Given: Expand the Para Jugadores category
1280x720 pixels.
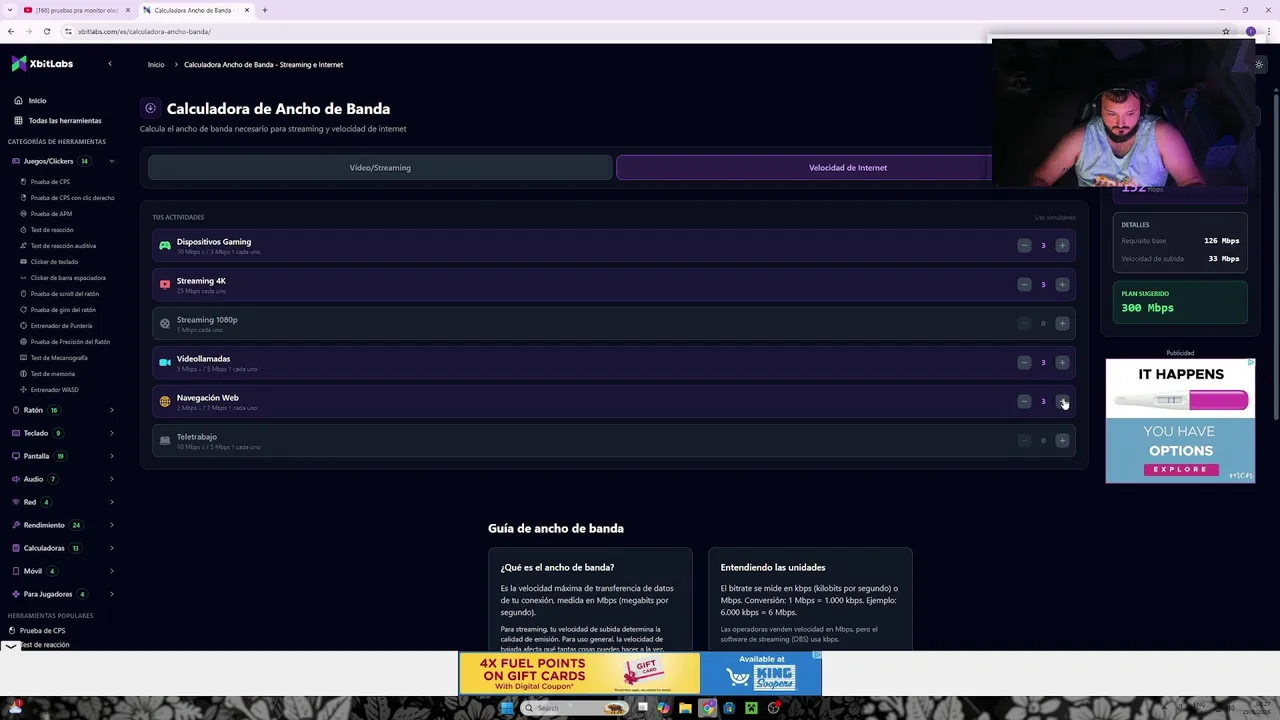Looking at the screenshot, I should 62,594.
